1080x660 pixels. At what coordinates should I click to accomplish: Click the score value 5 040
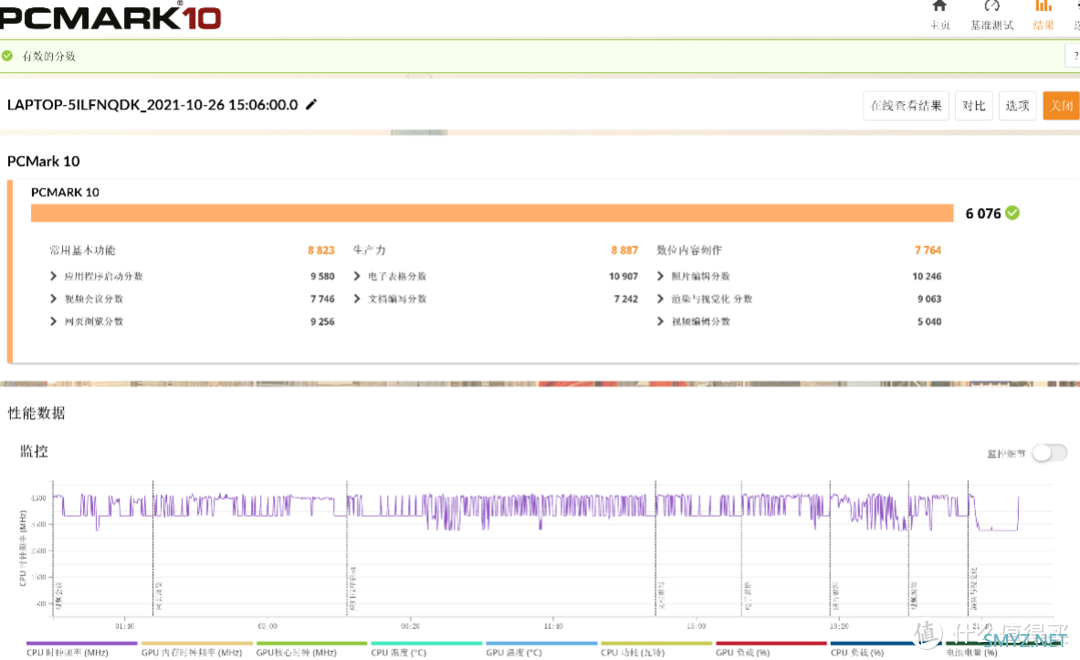pos(929,322)
